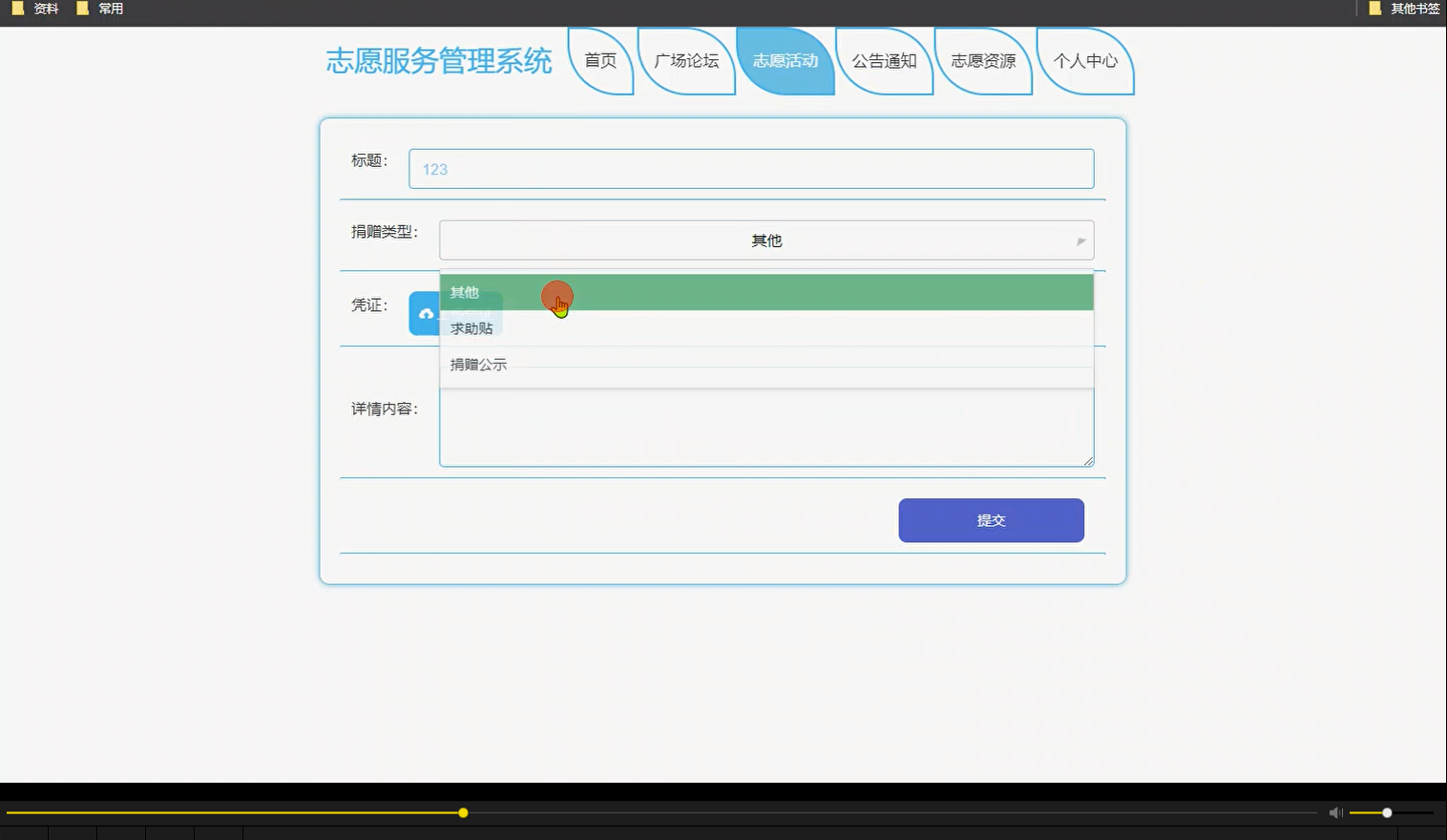Click the yellow marker on the video progress bar
The height and width of the screenshot is (840, 1447).
462,812
